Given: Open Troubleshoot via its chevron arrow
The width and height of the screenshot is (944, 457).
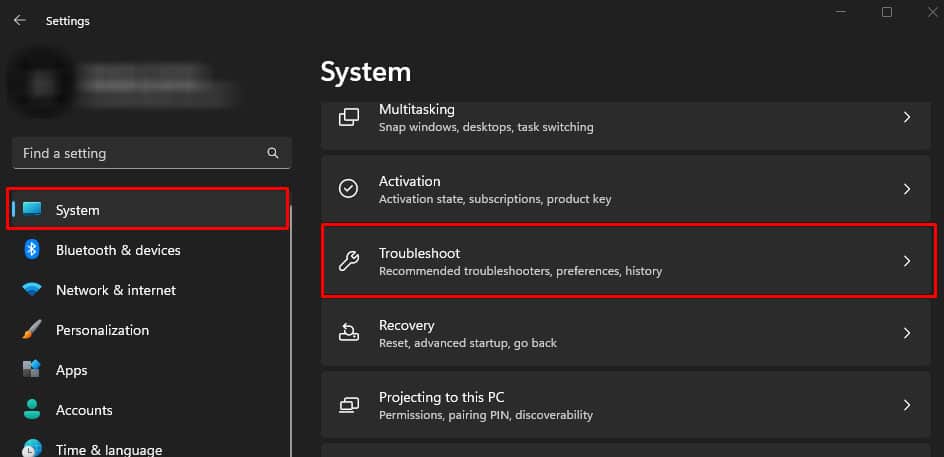Looking at the screenshot, I should click(x=907, y=261).
